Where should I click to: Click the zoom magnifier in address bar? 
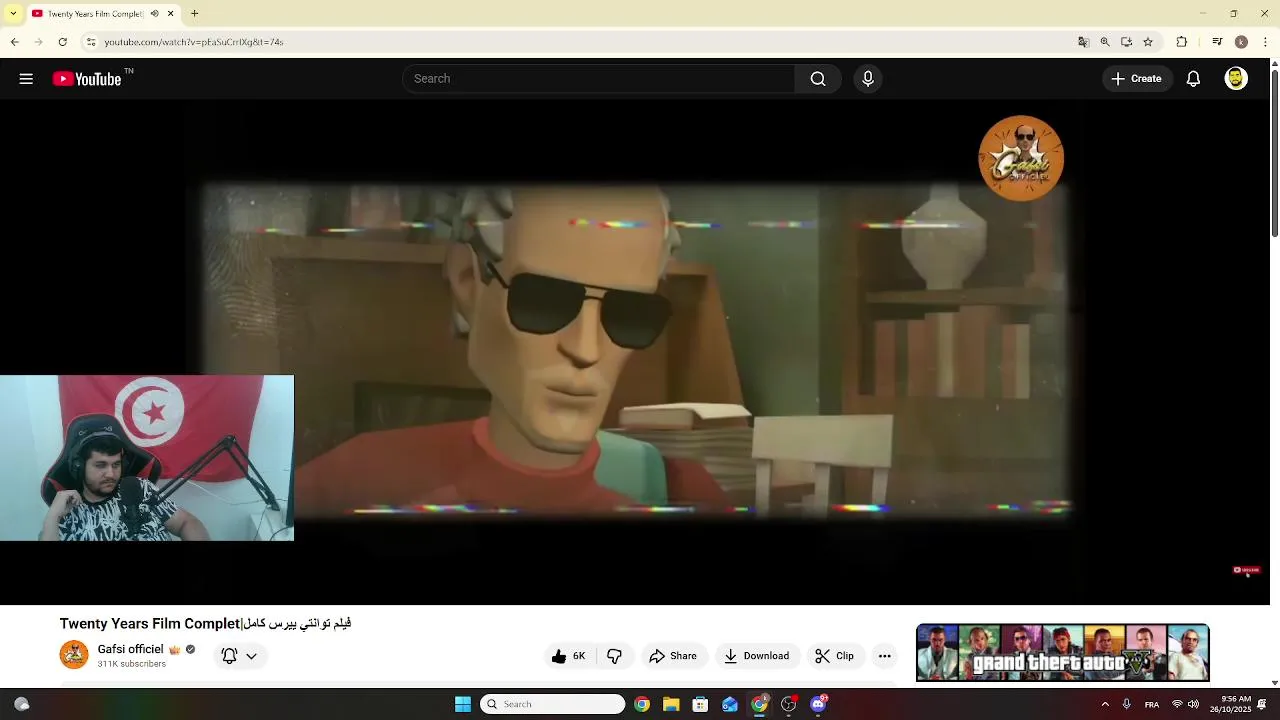1105,42
